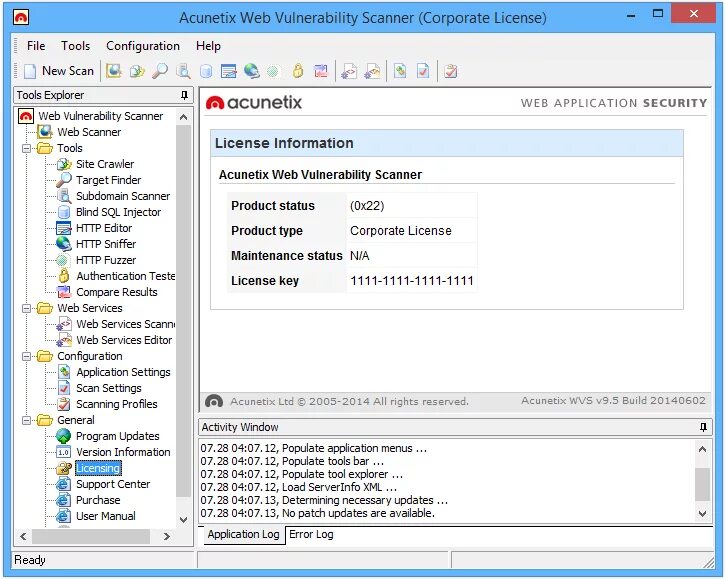Toggle the Activity Window pin
Screen dimensions: 726x579
(703, 427)
